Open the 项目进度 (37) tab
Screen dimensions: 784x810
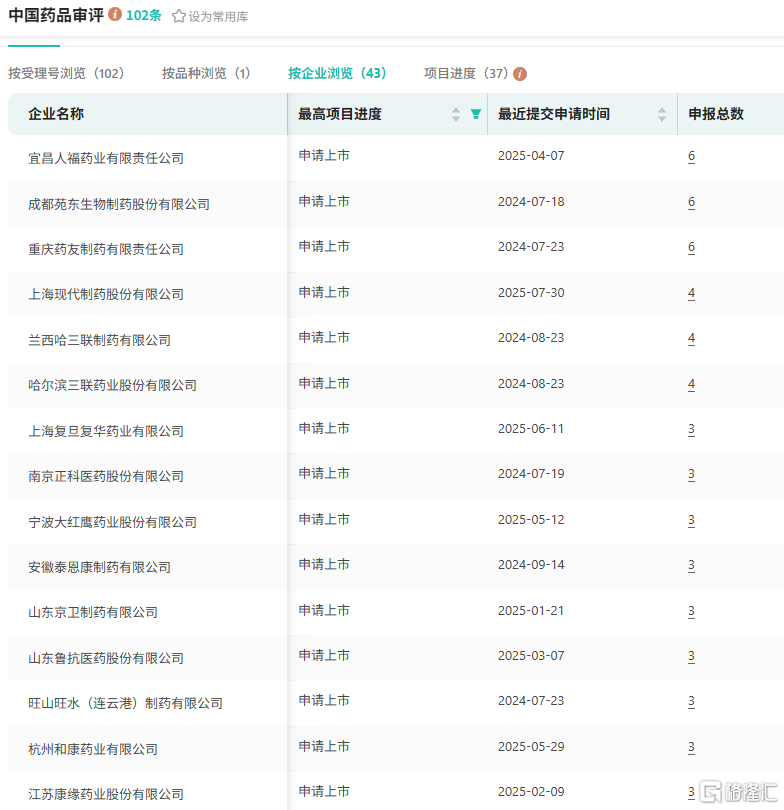click(466, 73)
